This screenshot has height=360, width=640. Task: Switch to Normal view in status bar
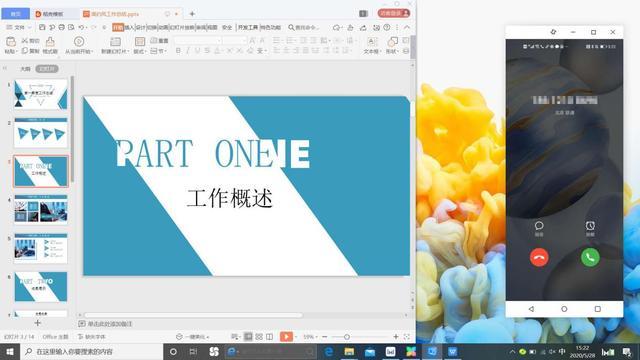248,337
